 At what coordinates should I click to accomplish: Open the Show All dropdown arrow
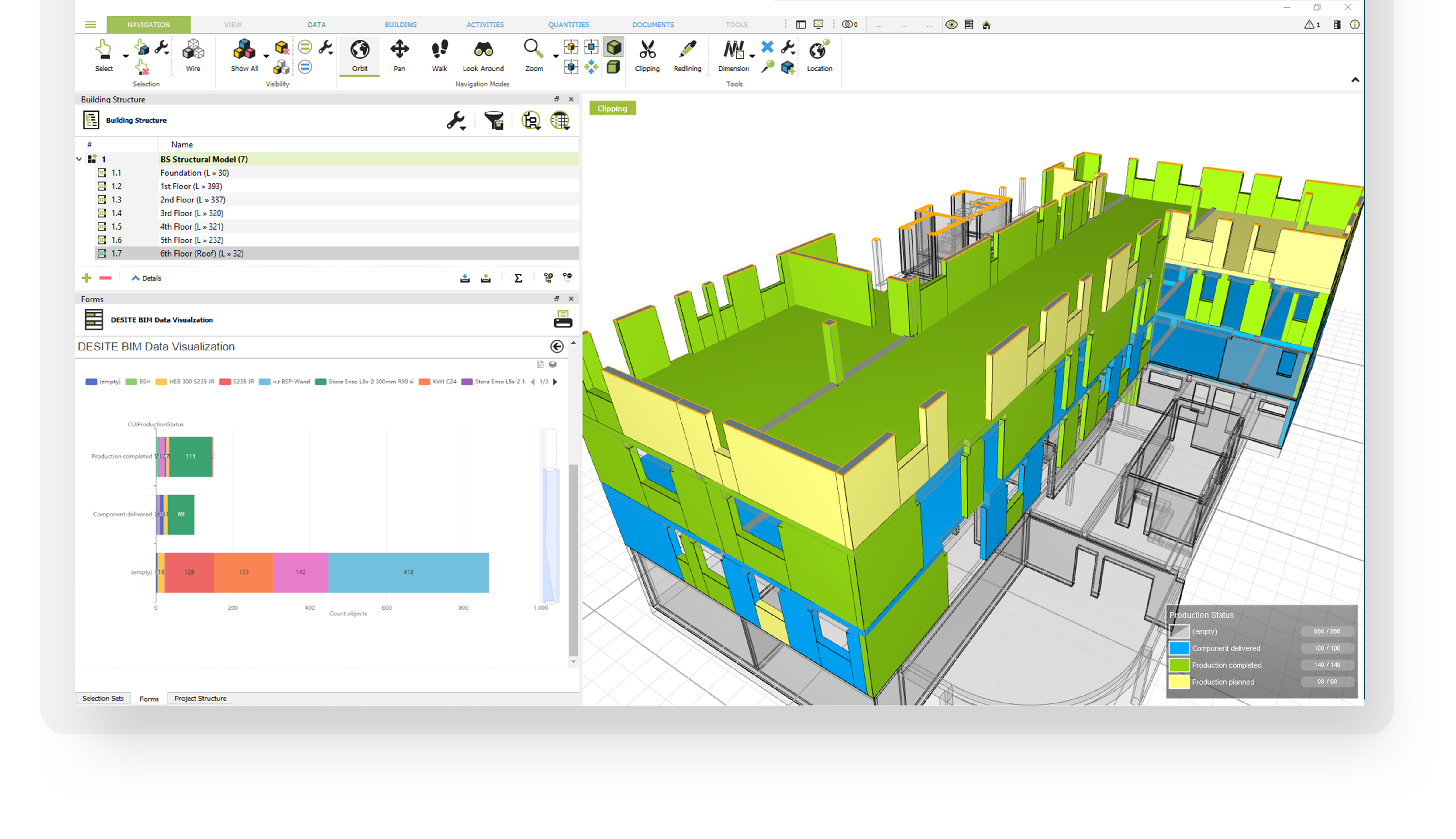click(266, 57)
